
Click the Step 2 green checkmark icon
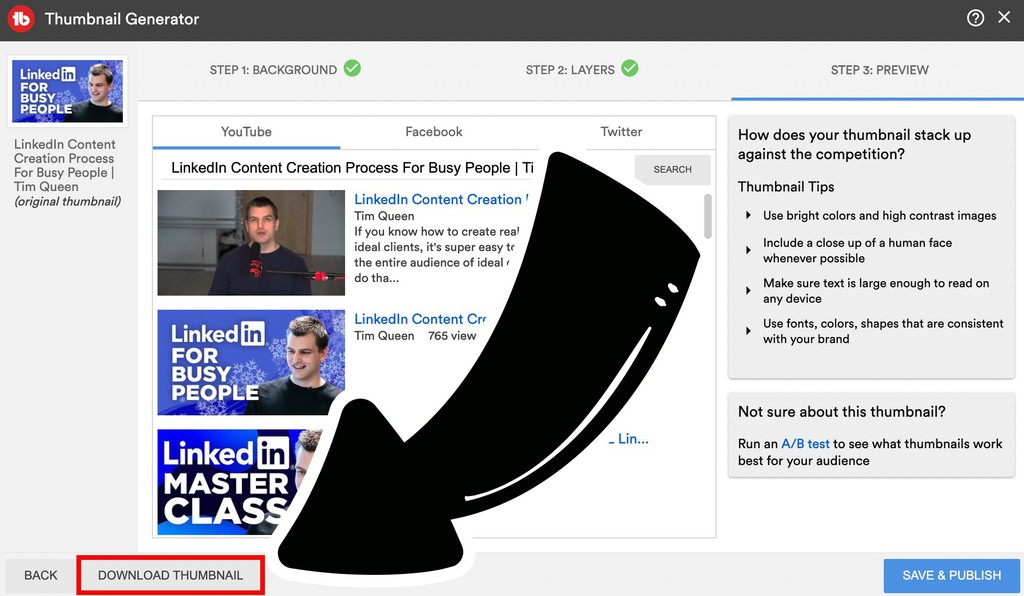[630, 68]
